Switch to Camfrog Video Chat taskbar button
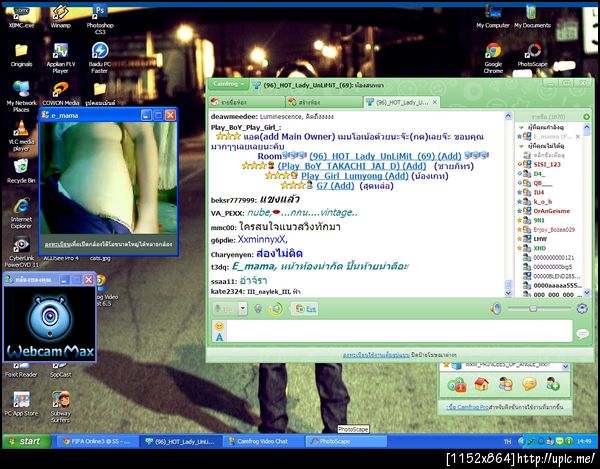 coord(263,441)
